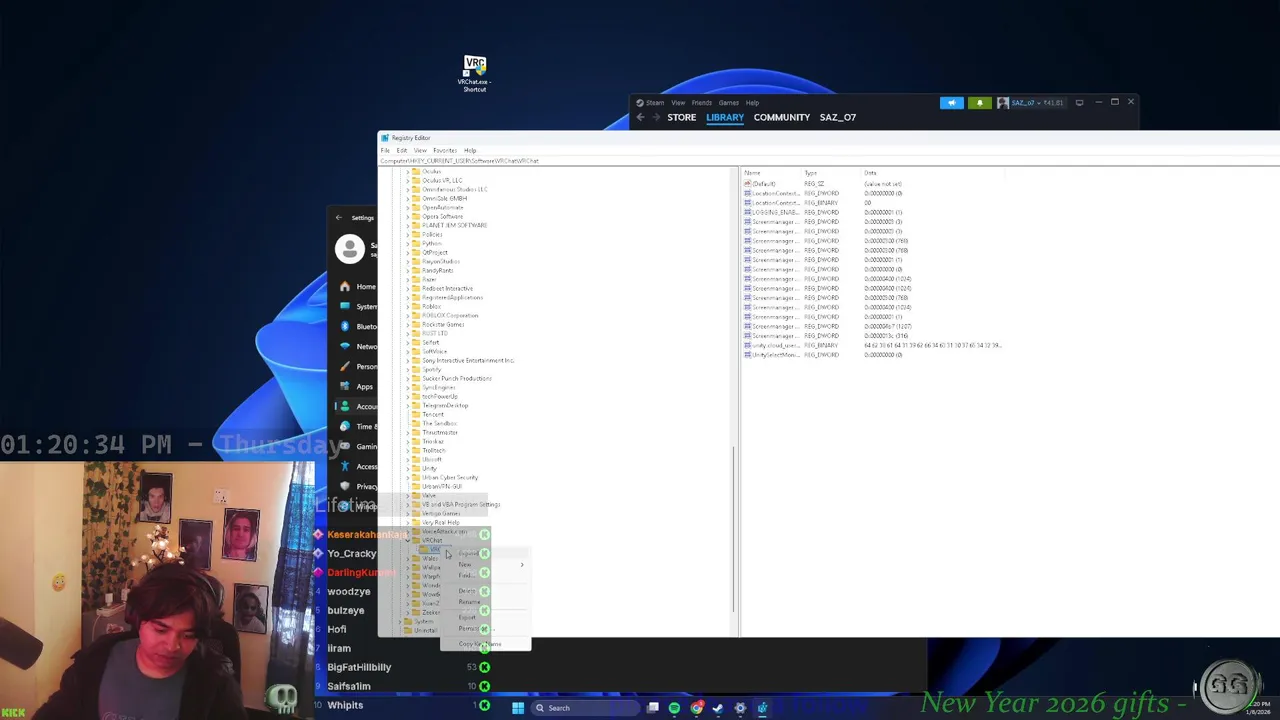The image size is (1280, 720).
Task: Select the unity.cloud_user... registry value
Action: [x=775, y=345]
